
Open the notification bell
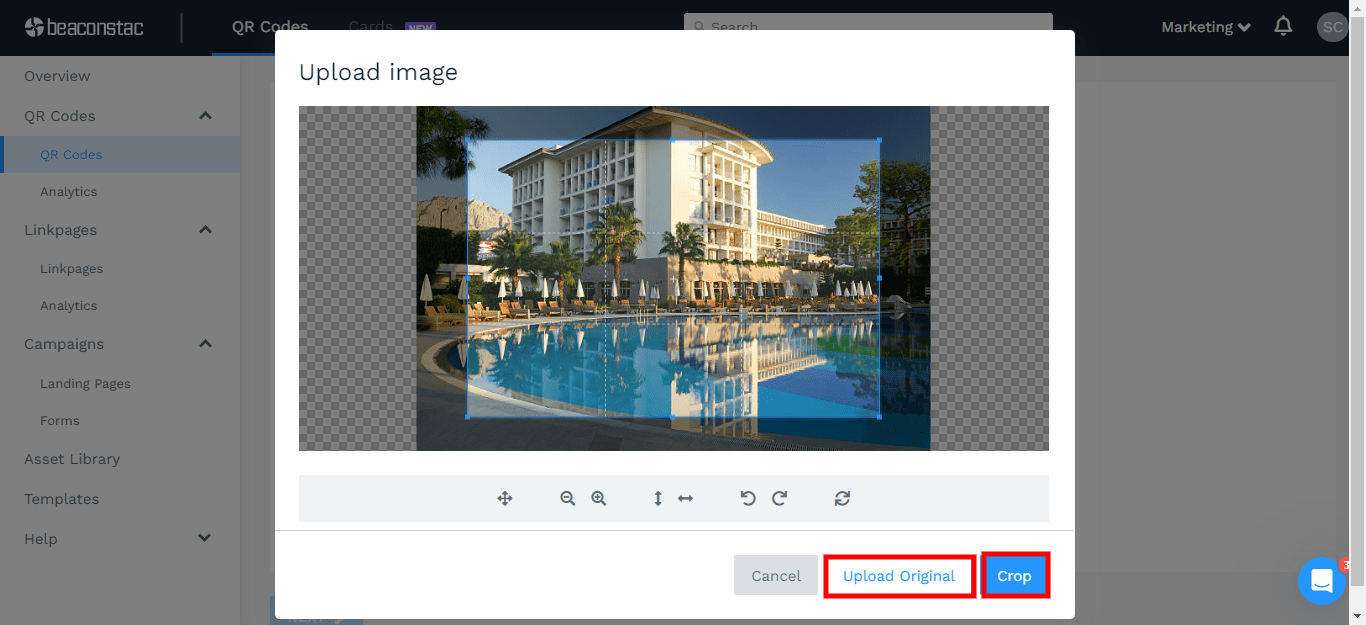[x=1283, y=27]
